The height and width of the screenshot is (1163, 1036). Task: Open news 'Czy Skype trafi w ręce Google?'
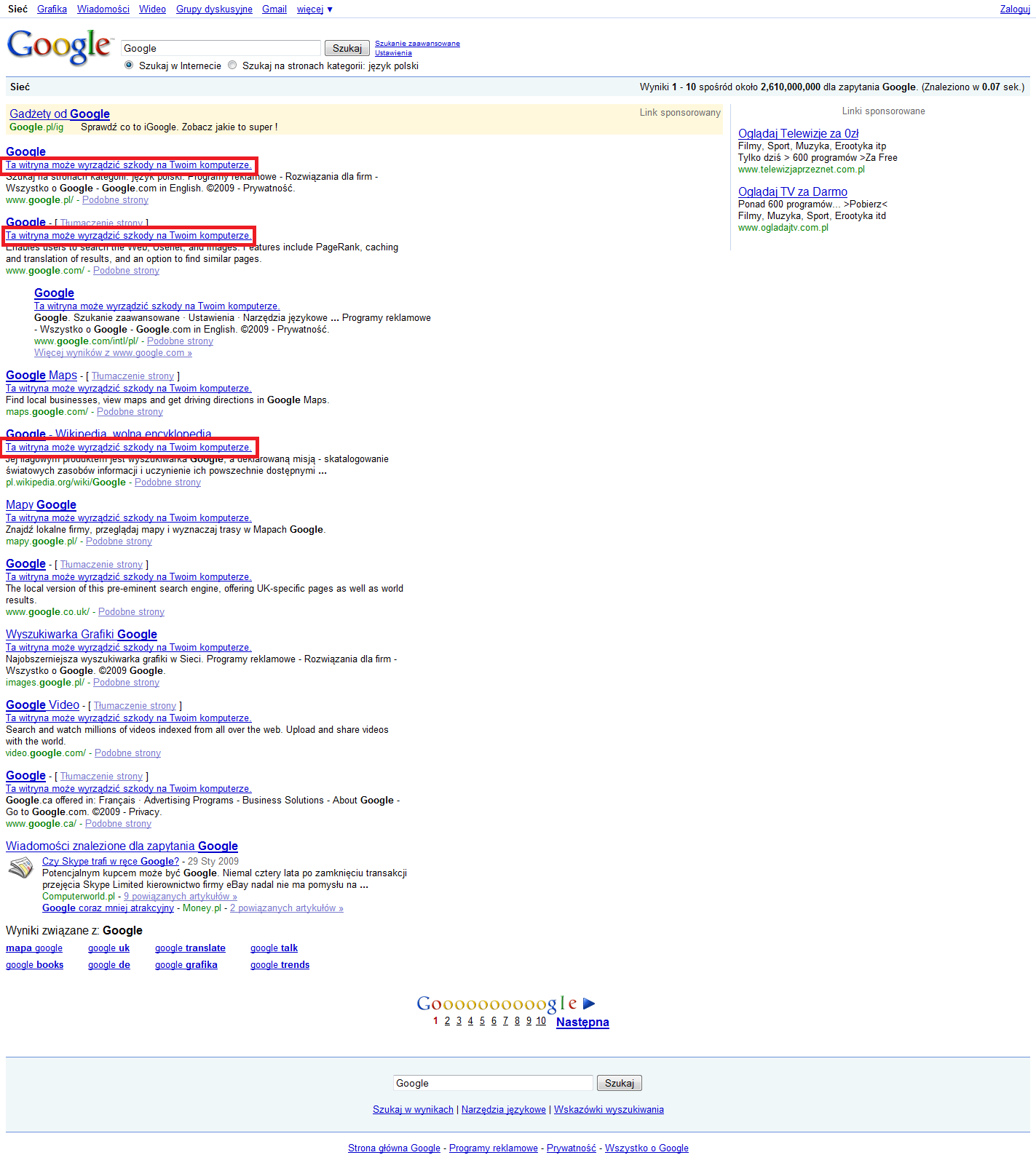111,861
